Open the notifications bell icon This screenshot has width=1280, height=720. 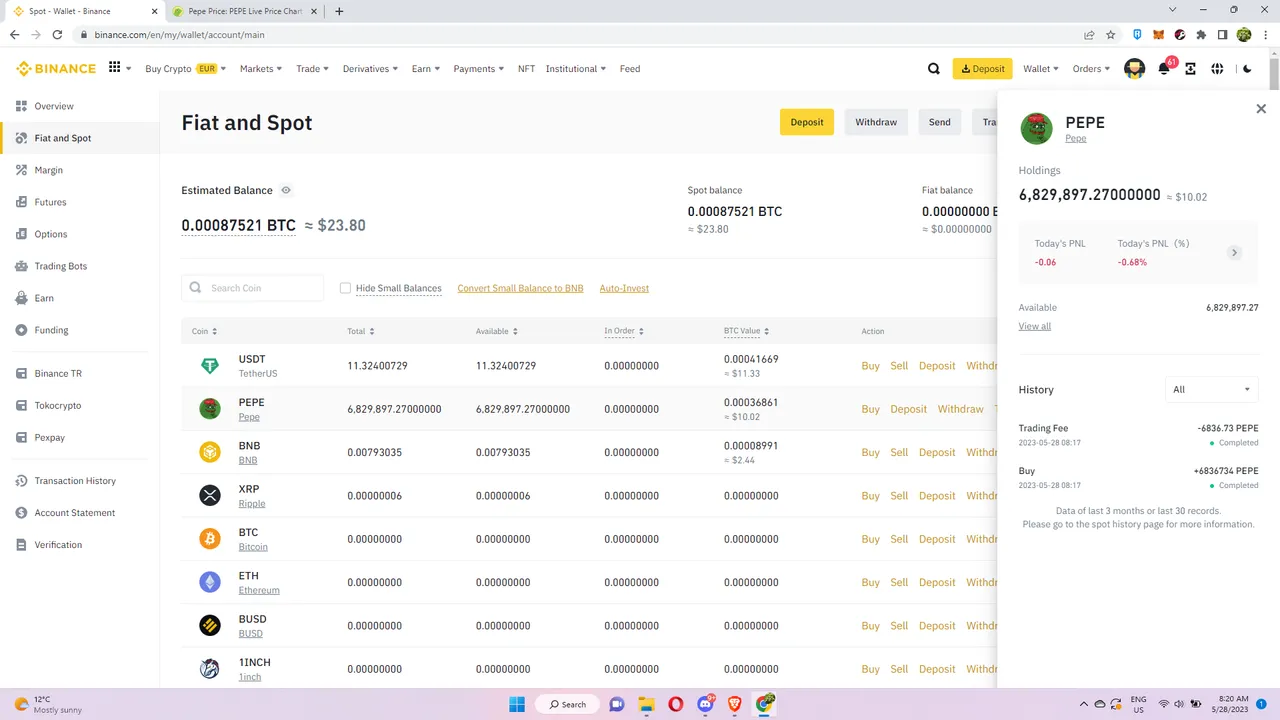coord(1164,69)
